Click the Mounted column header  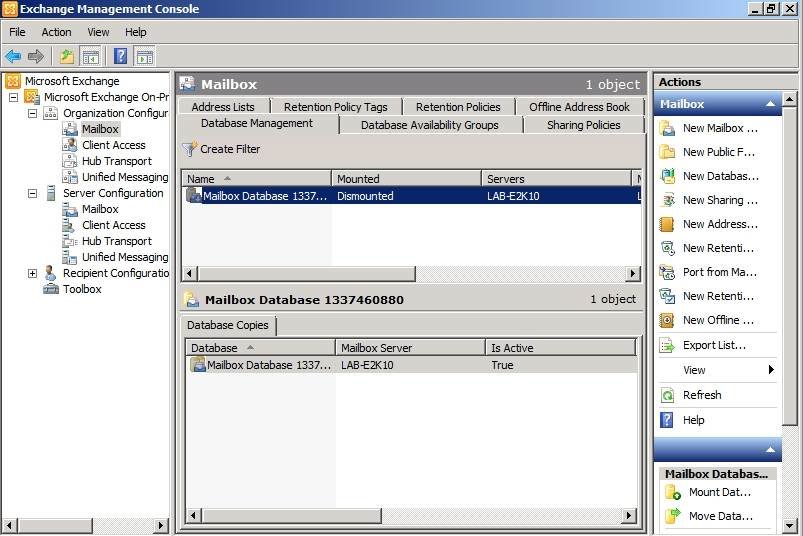406,179
